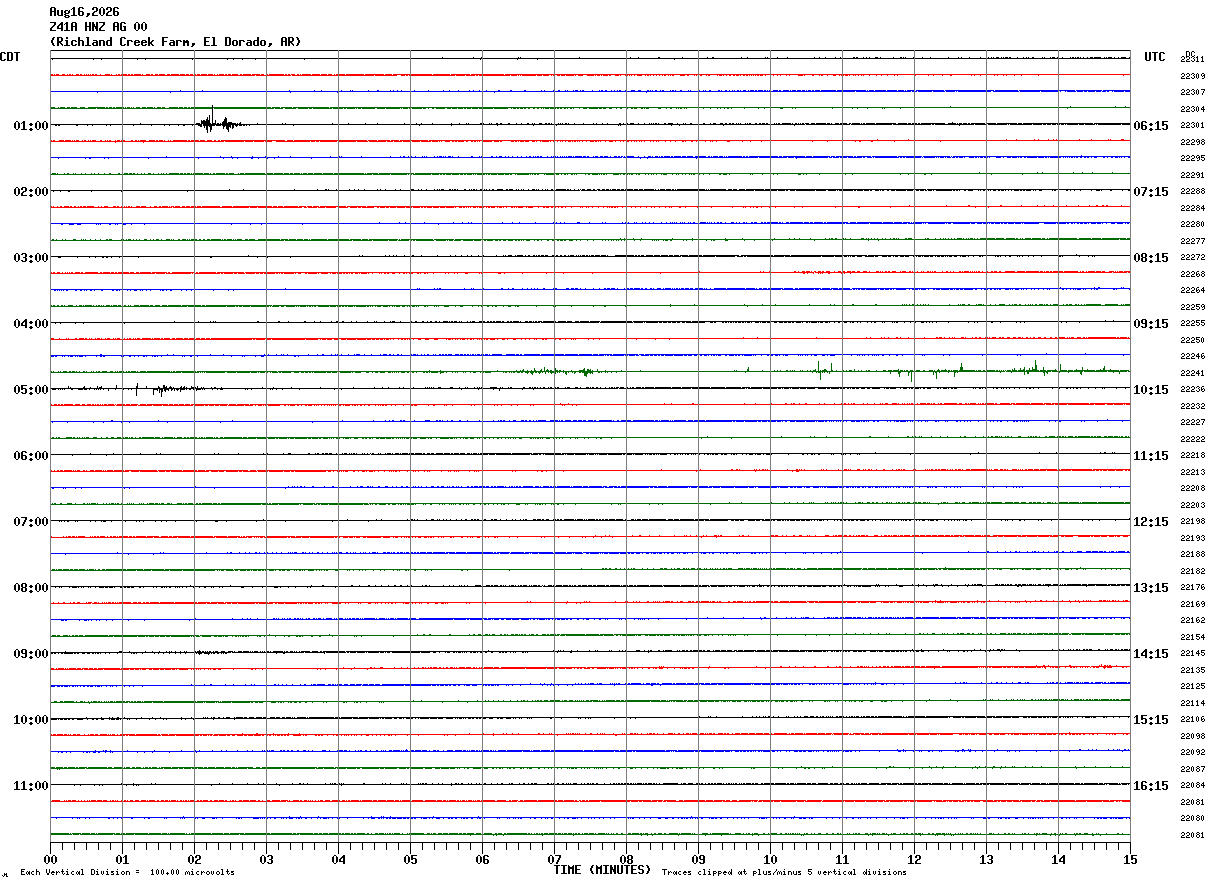Screen dimensions: 1210x886
Task: Click the seismic event burst on the 01:00 trace
Action: pos(219,122)
